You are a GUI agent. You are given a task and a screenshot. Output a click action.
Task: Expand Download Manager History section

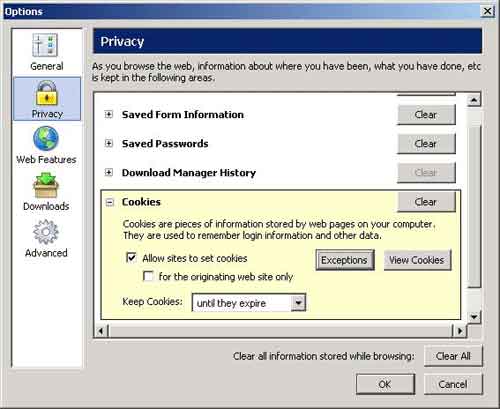tap(109, 172)
